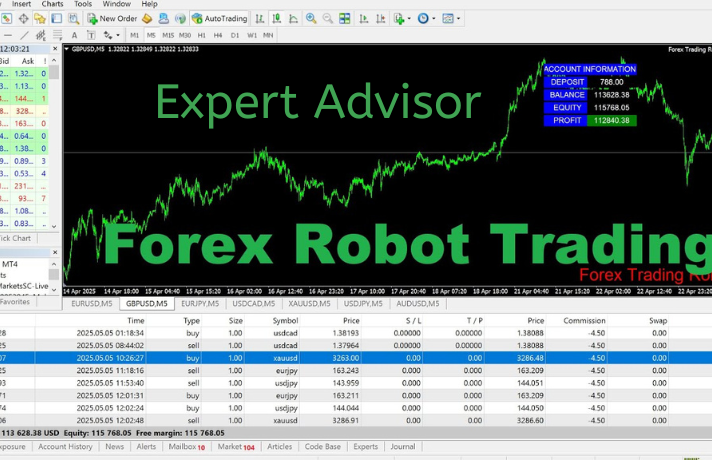
Task: Switch to MN timeframe
Action: point(268,35)
